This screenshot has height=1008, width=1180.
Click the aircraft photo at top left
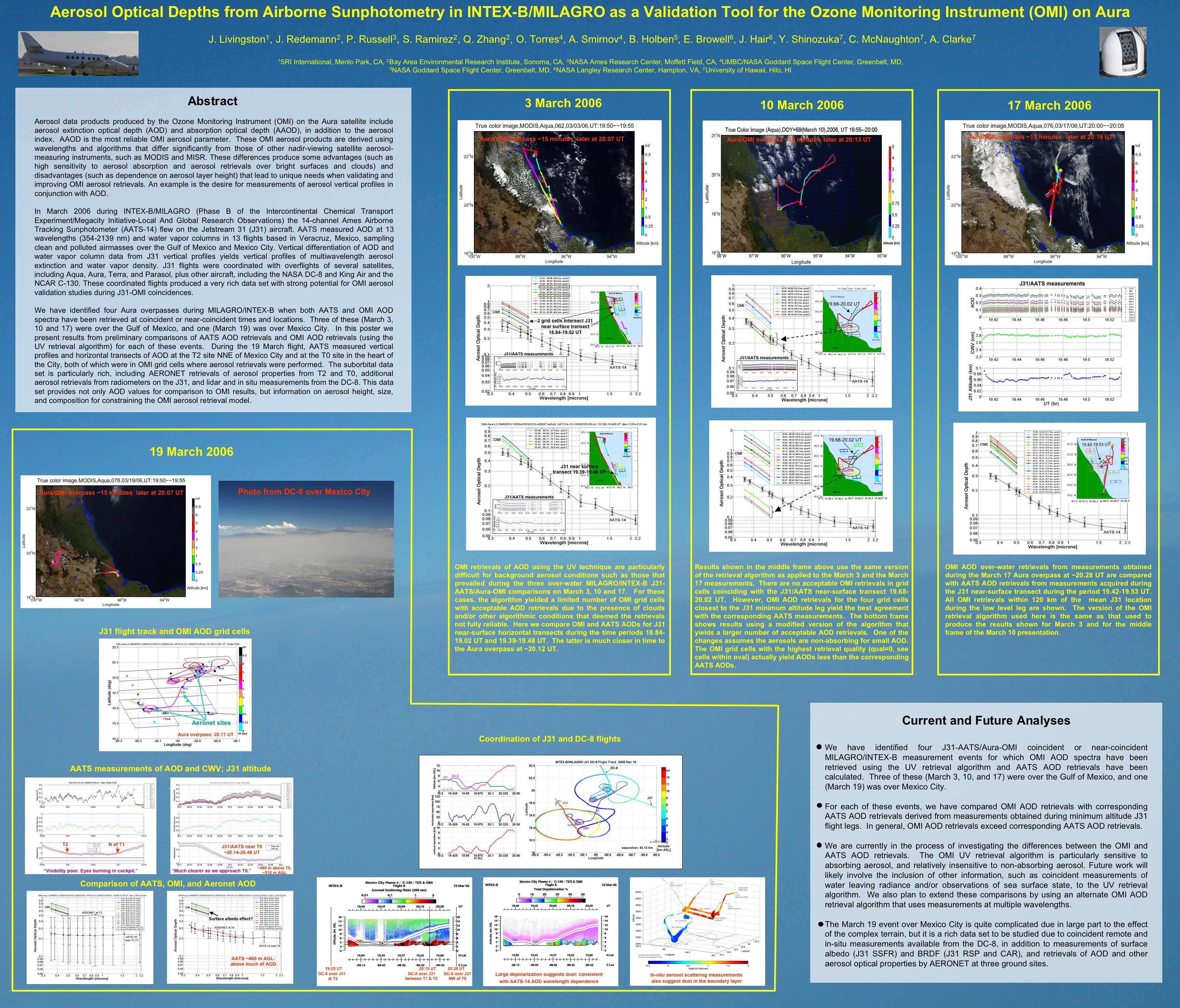(78, 54)
